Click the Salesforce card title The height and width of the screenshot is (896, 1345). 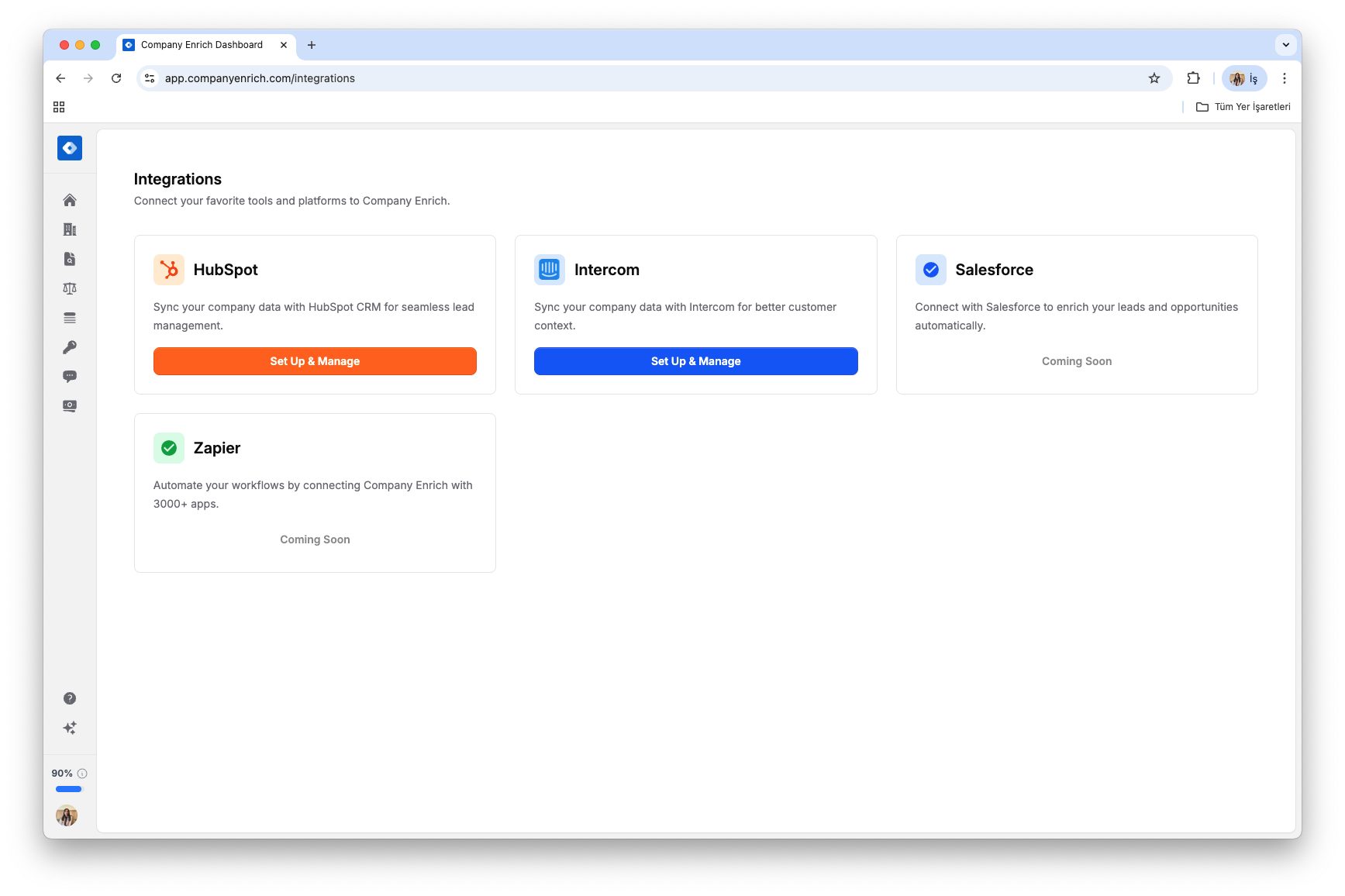tap(995, 270)
